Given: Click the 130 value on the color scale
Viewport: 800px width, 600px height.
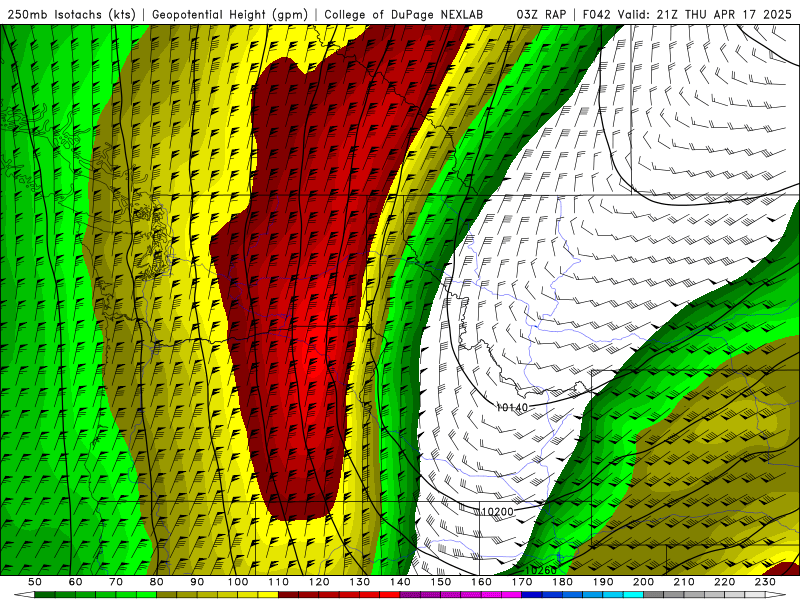Looking at the screenshot, I should (x=360, y=582).
